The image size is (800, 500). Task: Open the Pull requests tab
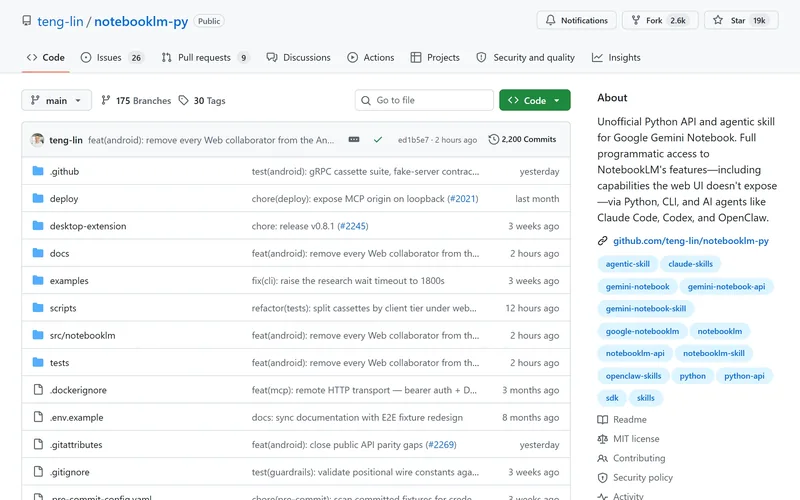click(205, 58)
